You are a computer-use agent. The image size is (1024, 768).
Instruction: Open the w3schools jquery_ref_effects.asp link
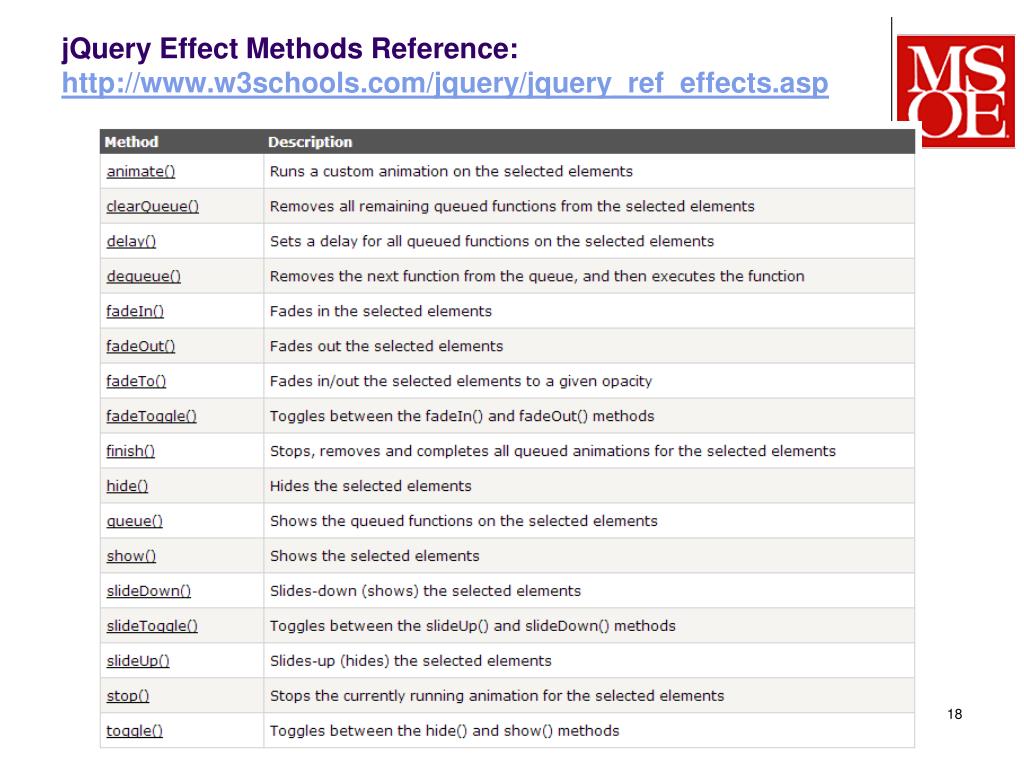[x=445, y=84]
